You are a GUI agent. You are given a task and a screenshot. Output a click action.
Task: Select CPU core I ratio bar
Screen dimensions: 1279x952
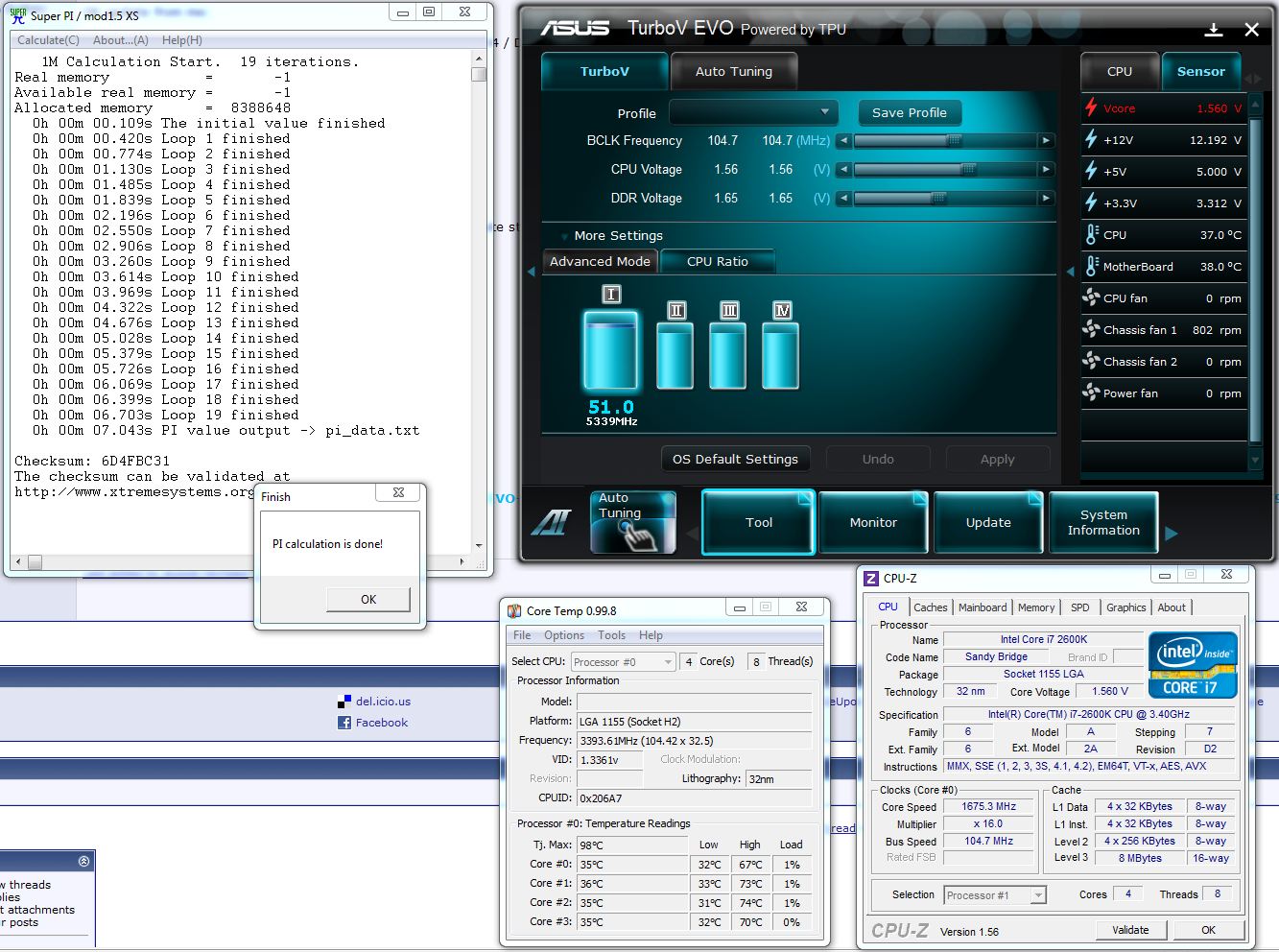[610, 349]
